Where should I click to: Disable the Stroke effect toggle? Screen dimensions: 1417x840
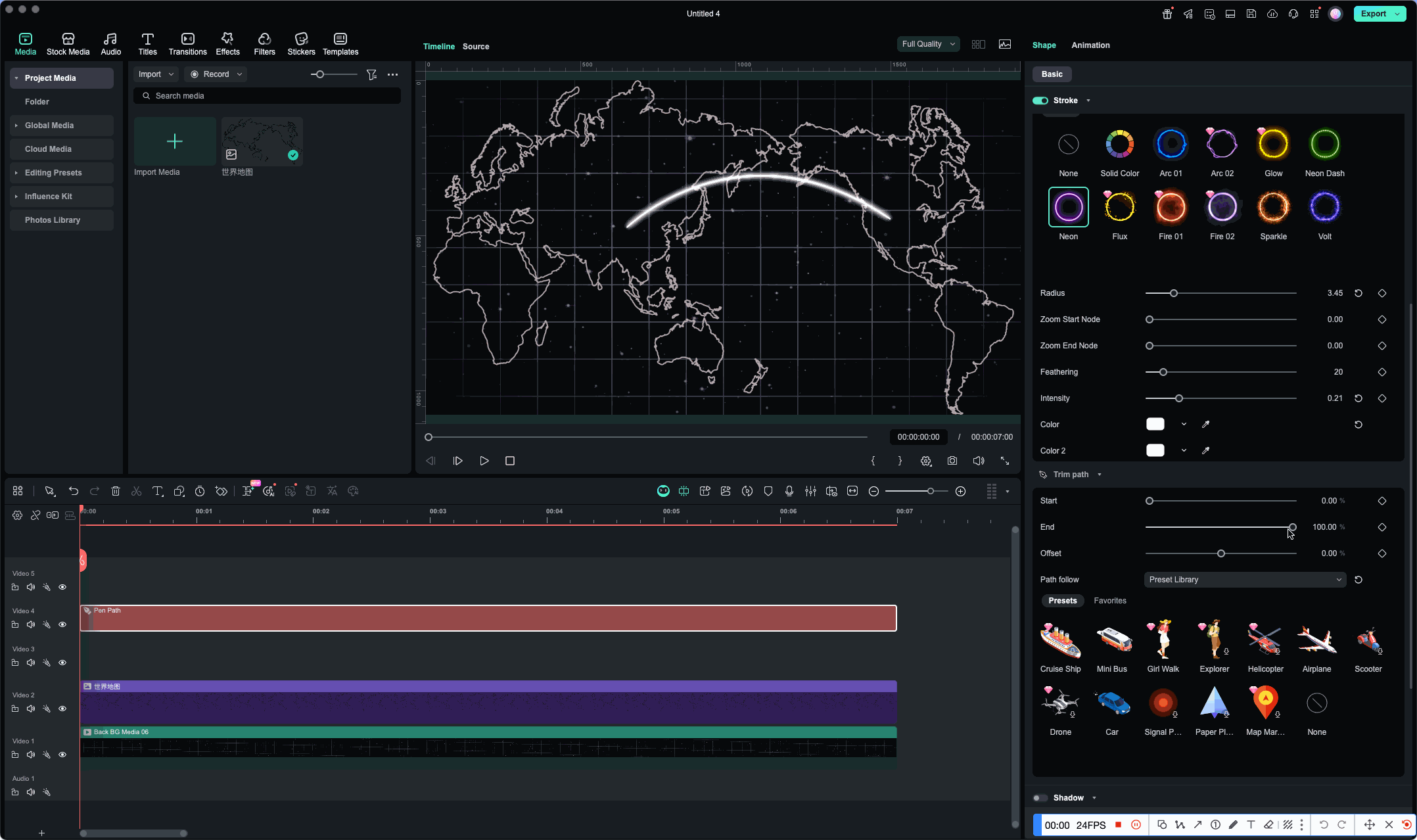(x=1040, y=101)
